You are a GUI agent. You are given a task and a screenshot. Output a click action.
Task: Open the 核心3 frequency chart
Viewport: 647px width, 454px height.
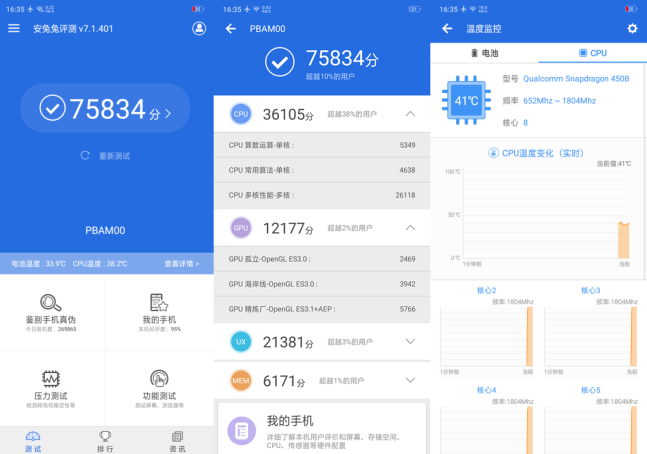[590, 336]
